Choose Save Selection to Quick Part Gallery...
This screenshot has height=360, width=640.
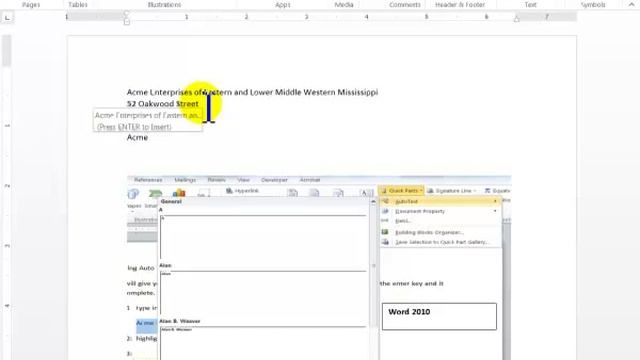tap(440, 242)
